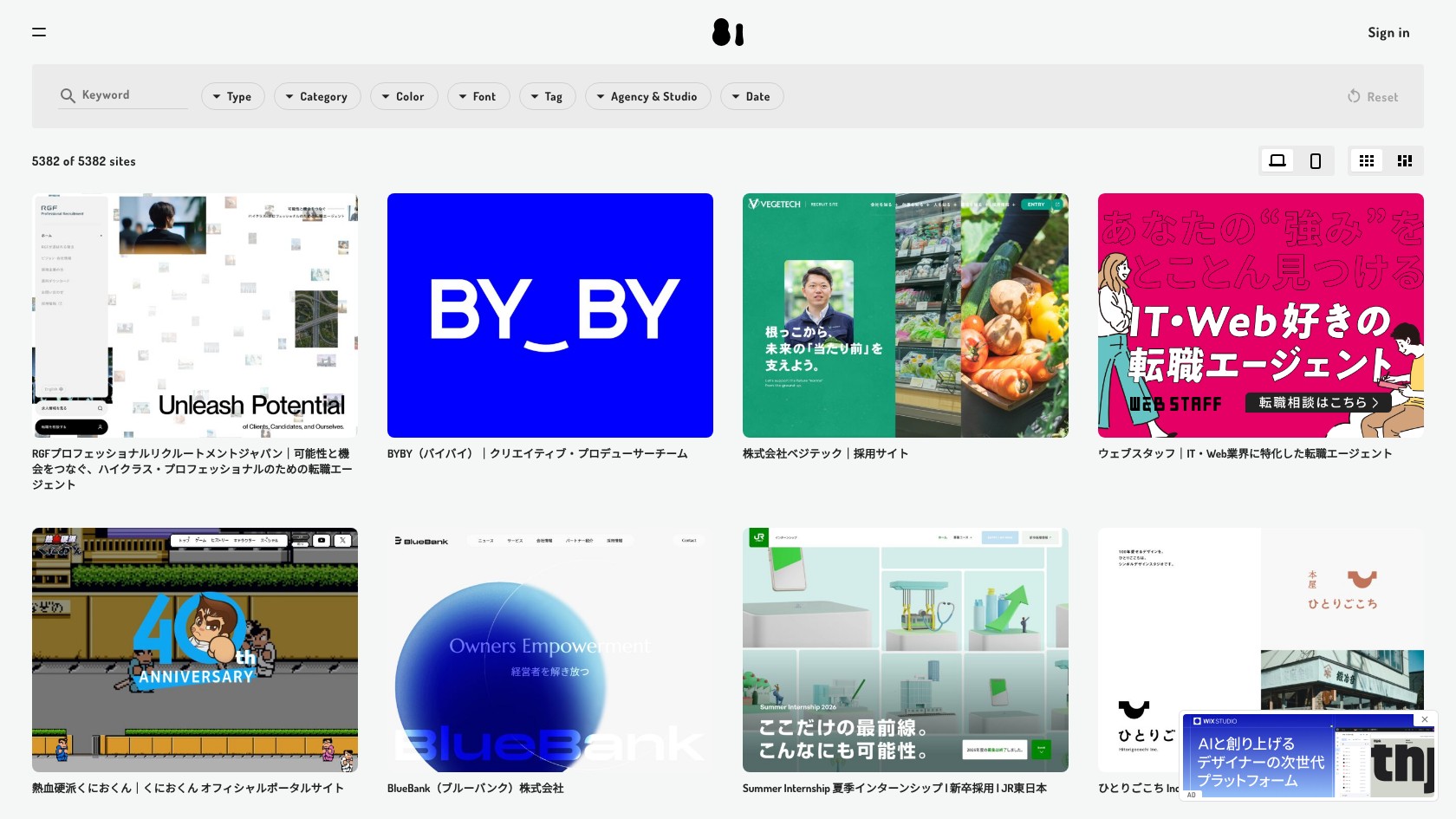Image resolution: width=1456 pixels, height=819 pixels.
Task: Select the uniform grid layout view
Action: [x=1367, y=160]
